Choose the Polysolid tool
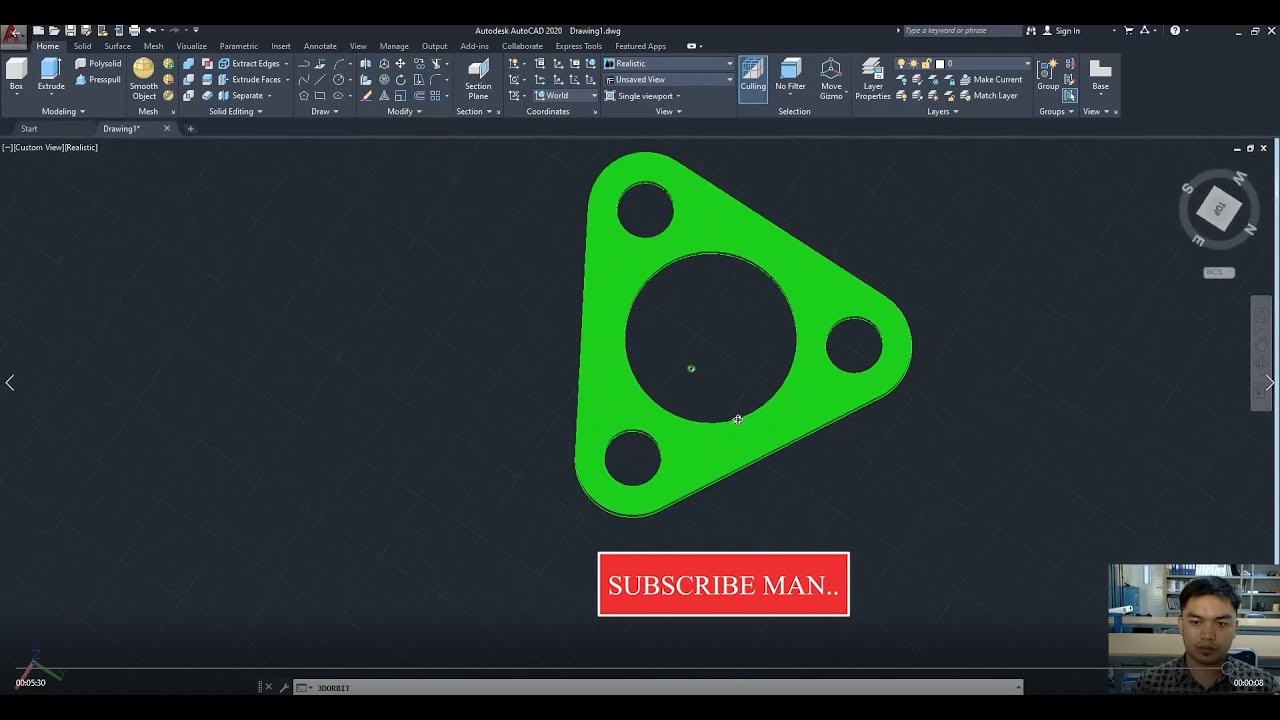Image resolution: width=1280 pixels, height=720 pixels. 98,63
